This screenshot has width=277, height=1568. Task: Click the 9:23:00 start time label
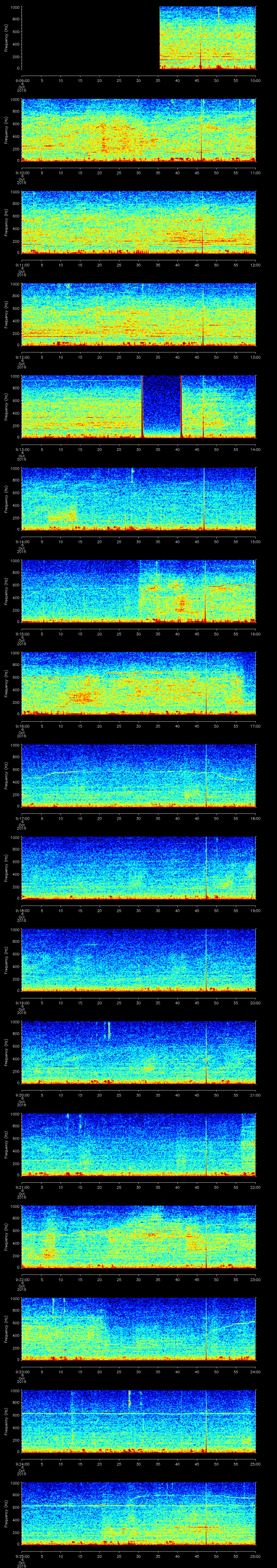click(22, 1372)
